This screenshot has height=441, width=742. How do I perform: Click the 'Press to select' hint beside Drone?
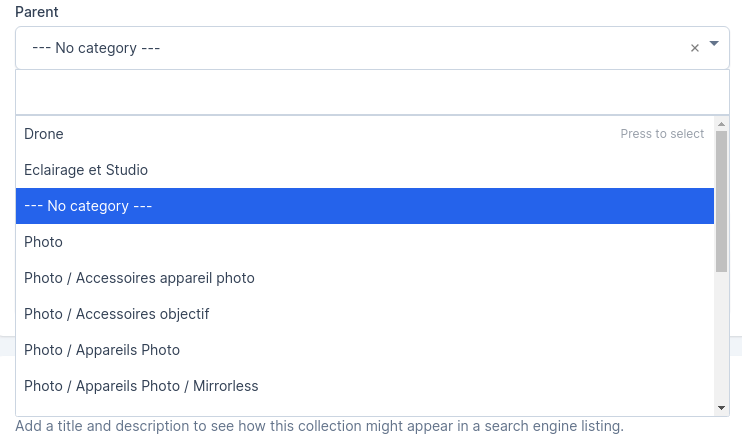[662, 134]
